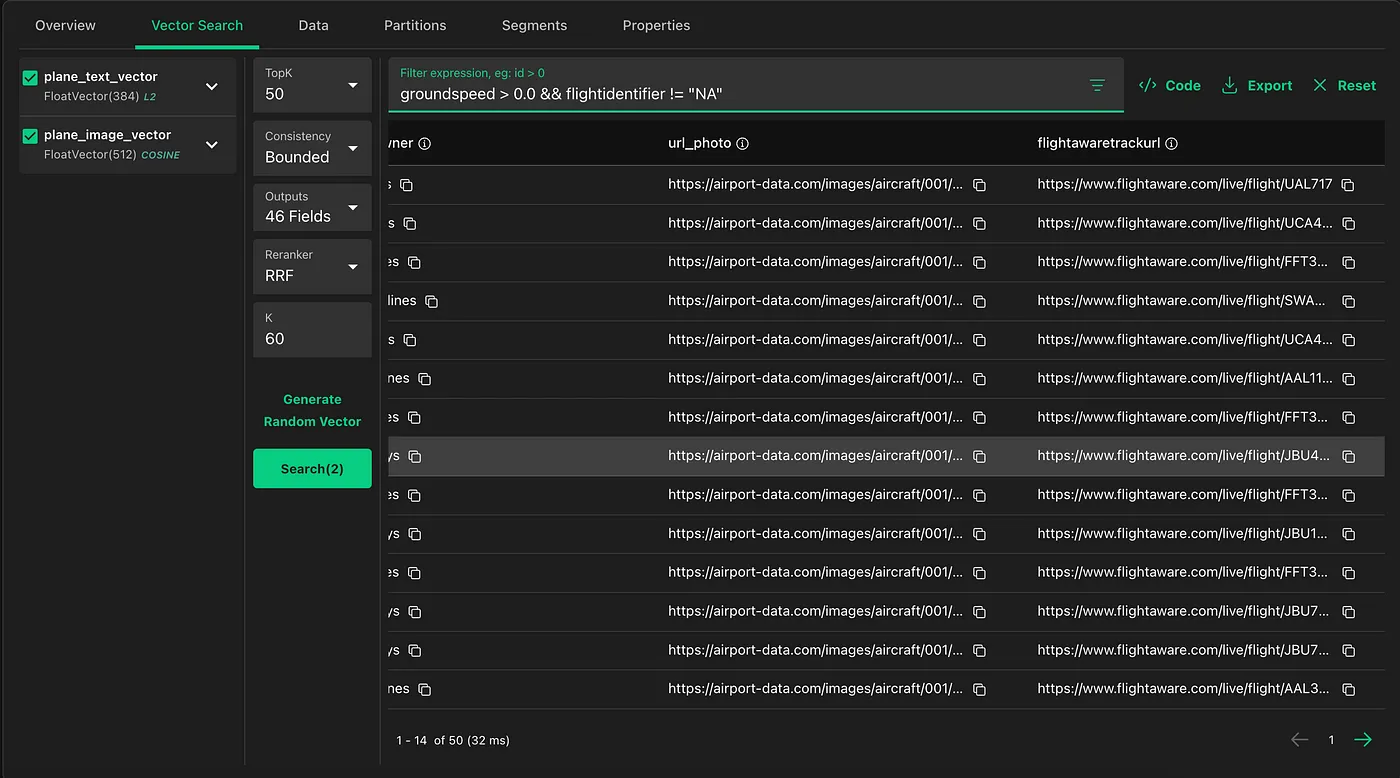Click Generate Random Vector link
The height and width of the screenshot is (778, 1400).
[x=312, y=410]
